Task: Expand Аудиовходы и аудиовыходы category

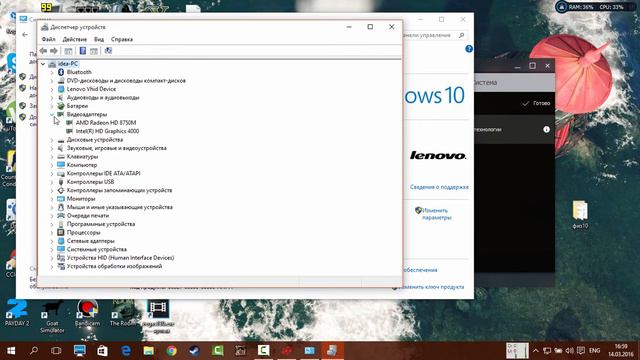Action: click(52, 98)
